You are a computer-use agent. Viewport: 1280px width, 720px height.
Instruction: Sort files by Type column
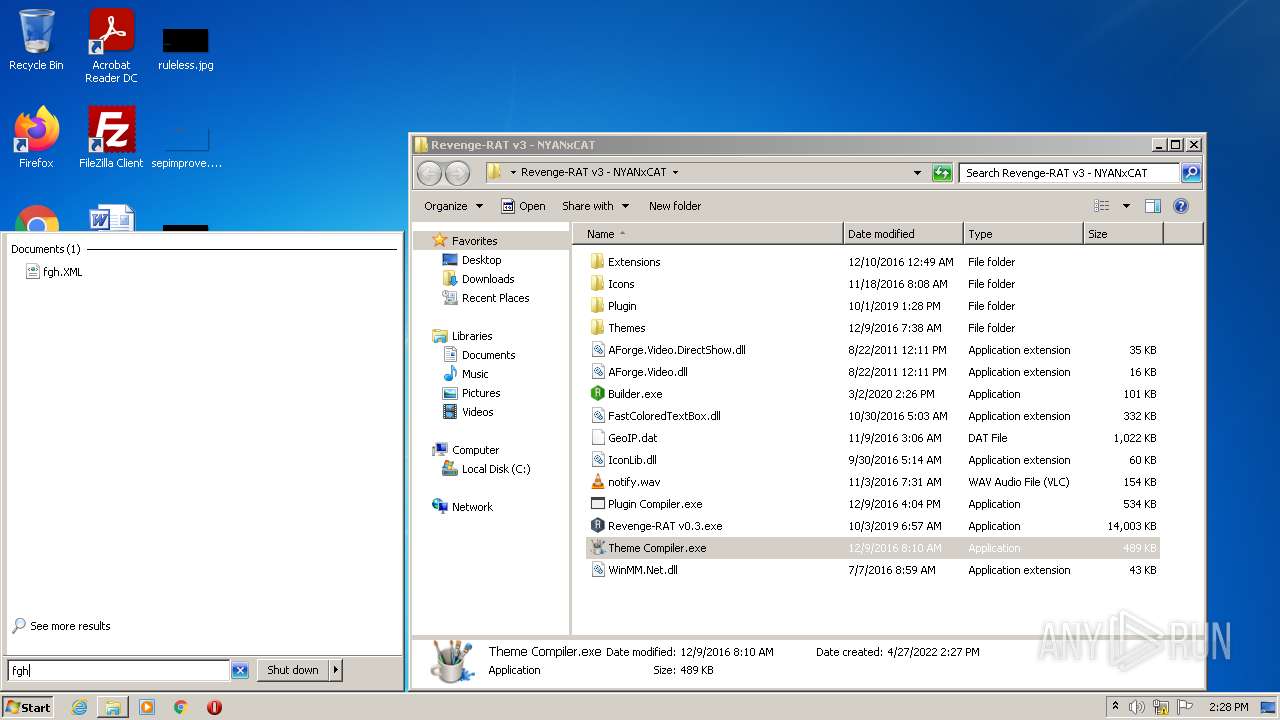[1023, 234]
